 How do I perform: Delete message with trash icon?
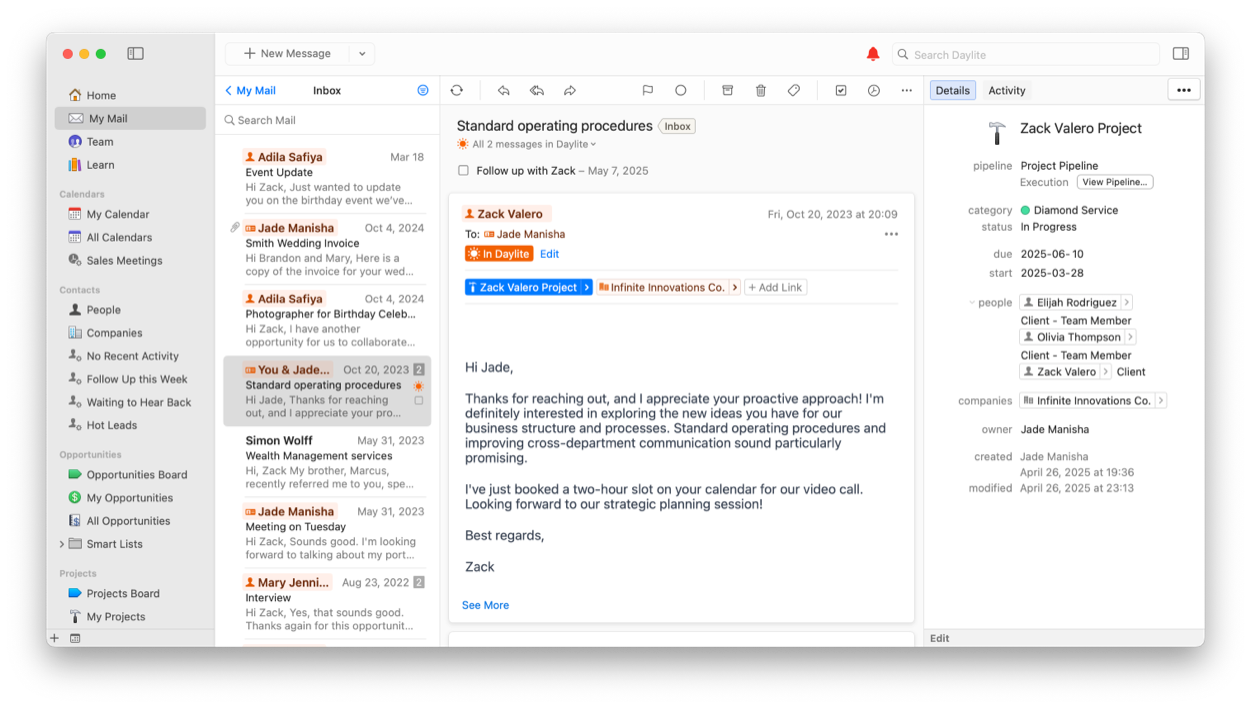761,90
